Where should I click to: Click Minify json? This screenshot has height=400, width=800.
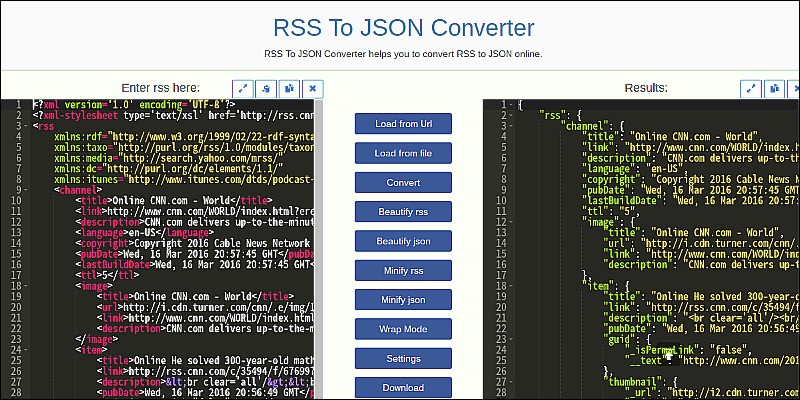click(x=403, y=299)
